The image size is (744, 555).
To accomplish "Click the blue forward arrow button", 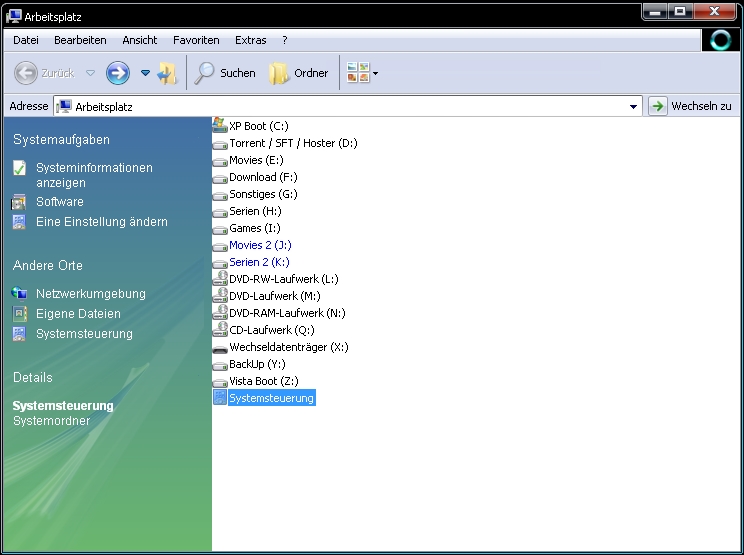I will [118, 73].
